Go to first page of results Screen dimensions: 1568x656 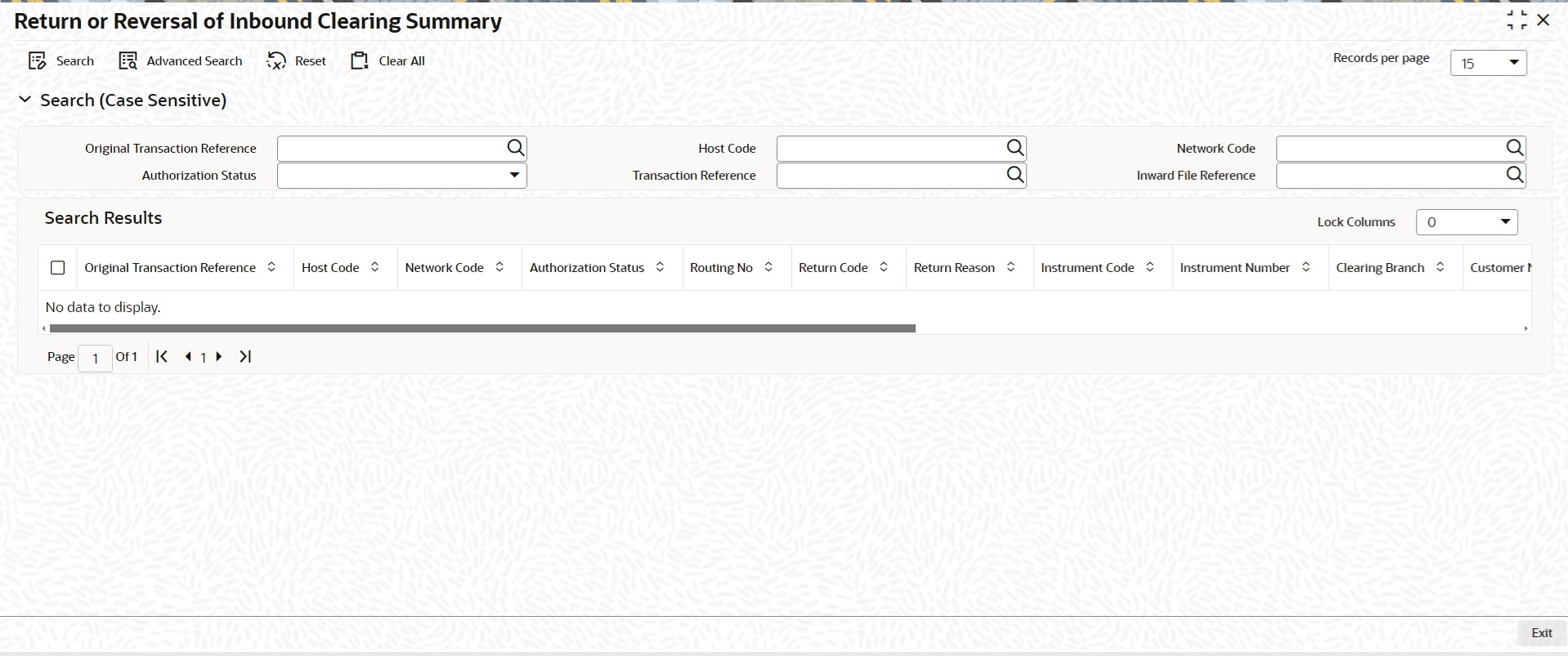click(x=162, y=356)
